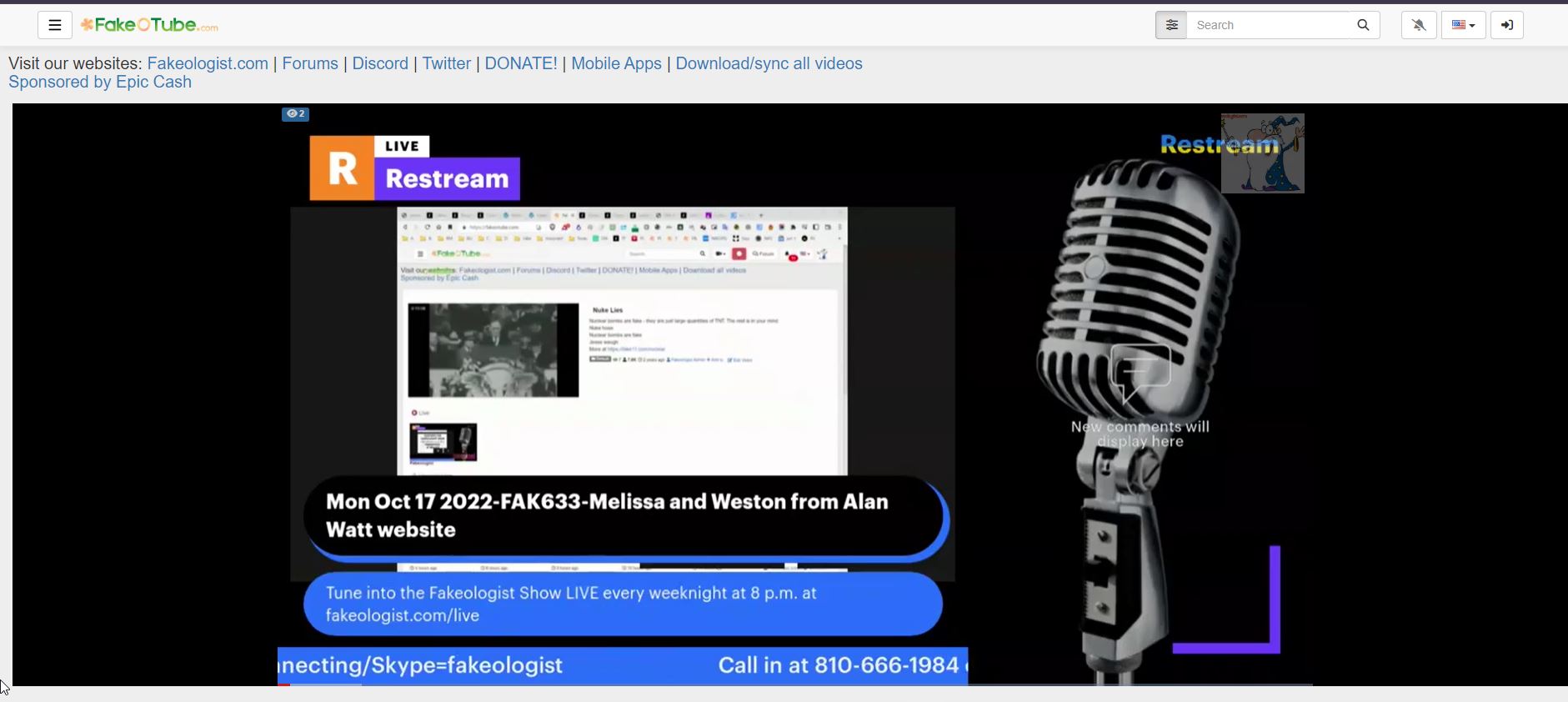Click the live stream video player
Image resolution: width=1568 pixels, height=702 pixels.
pos(790,394)
